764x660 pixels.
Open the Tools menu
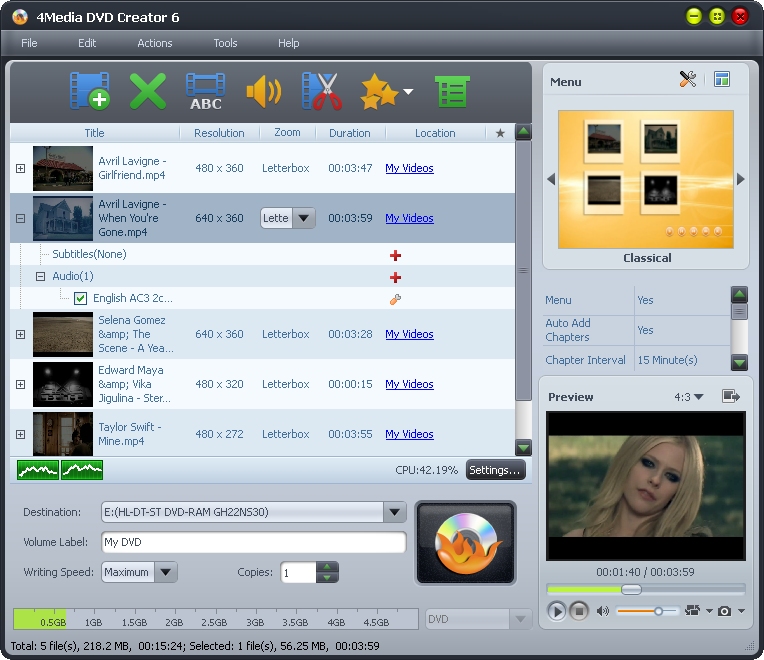pos(225,43)
